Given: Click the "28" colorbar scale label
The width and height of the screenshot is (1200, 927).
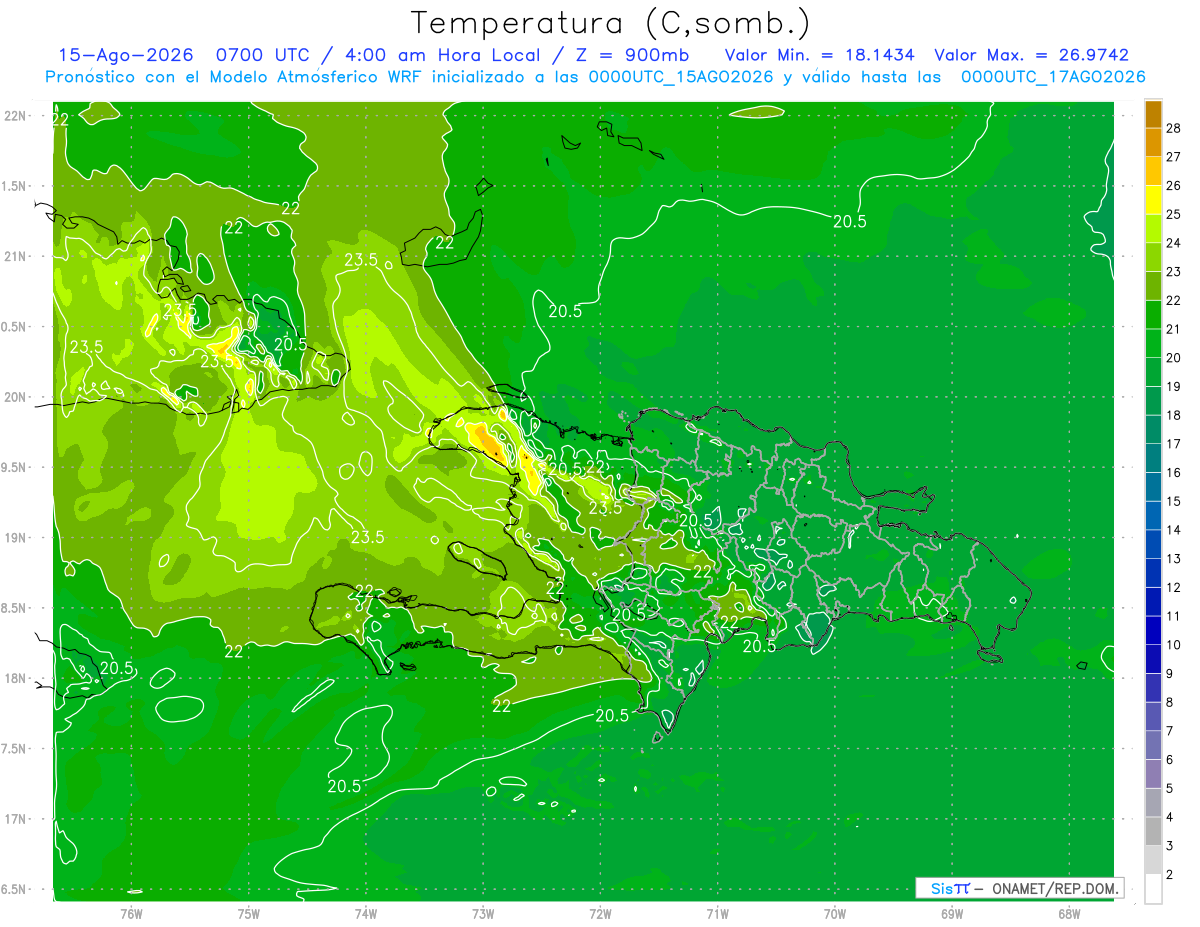Looking at the screenshot, I should pyautogui.click(x=1174, y=127).
